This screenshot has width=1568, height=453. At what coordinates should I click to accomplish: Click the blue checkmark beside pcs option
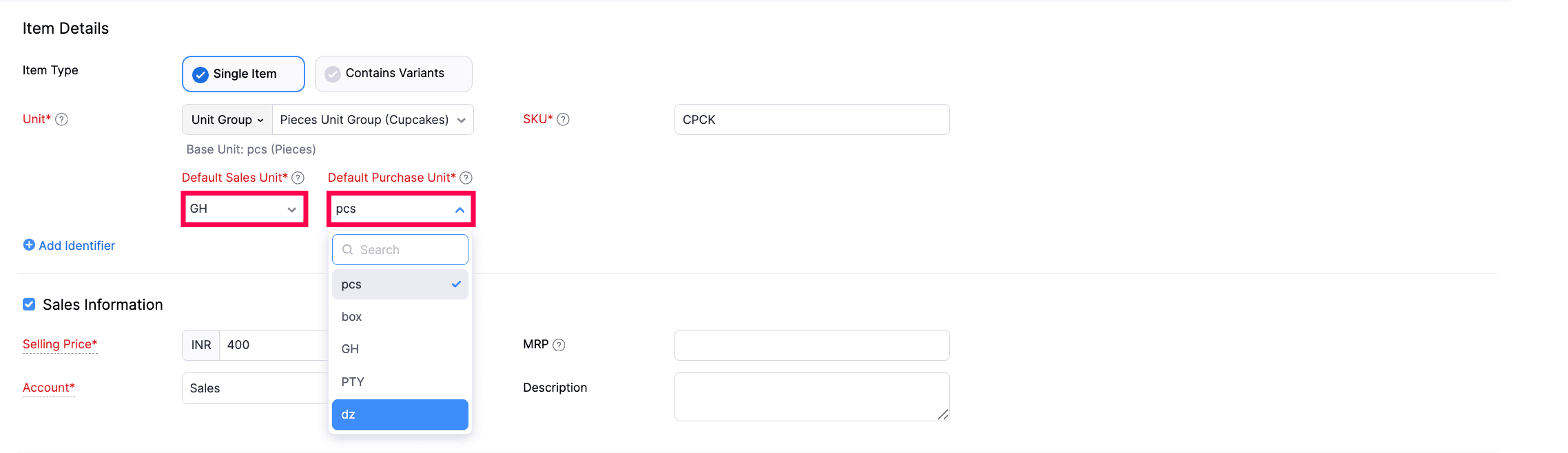point(456,284)
